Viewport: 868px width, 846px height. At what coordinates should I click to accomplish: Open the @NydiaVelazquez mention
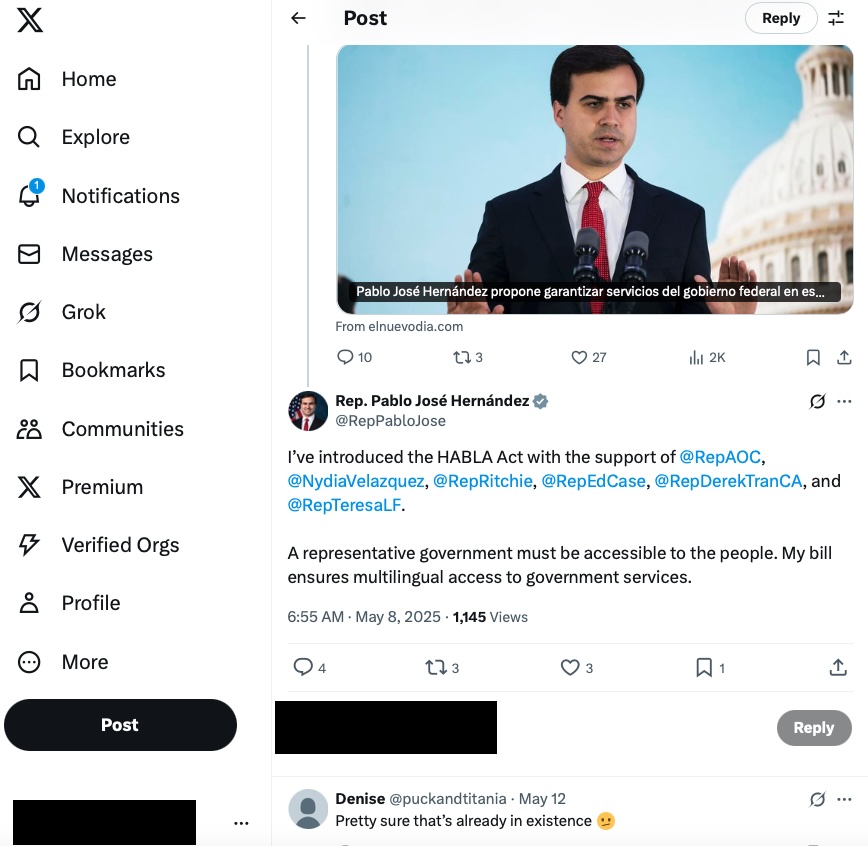356,481
